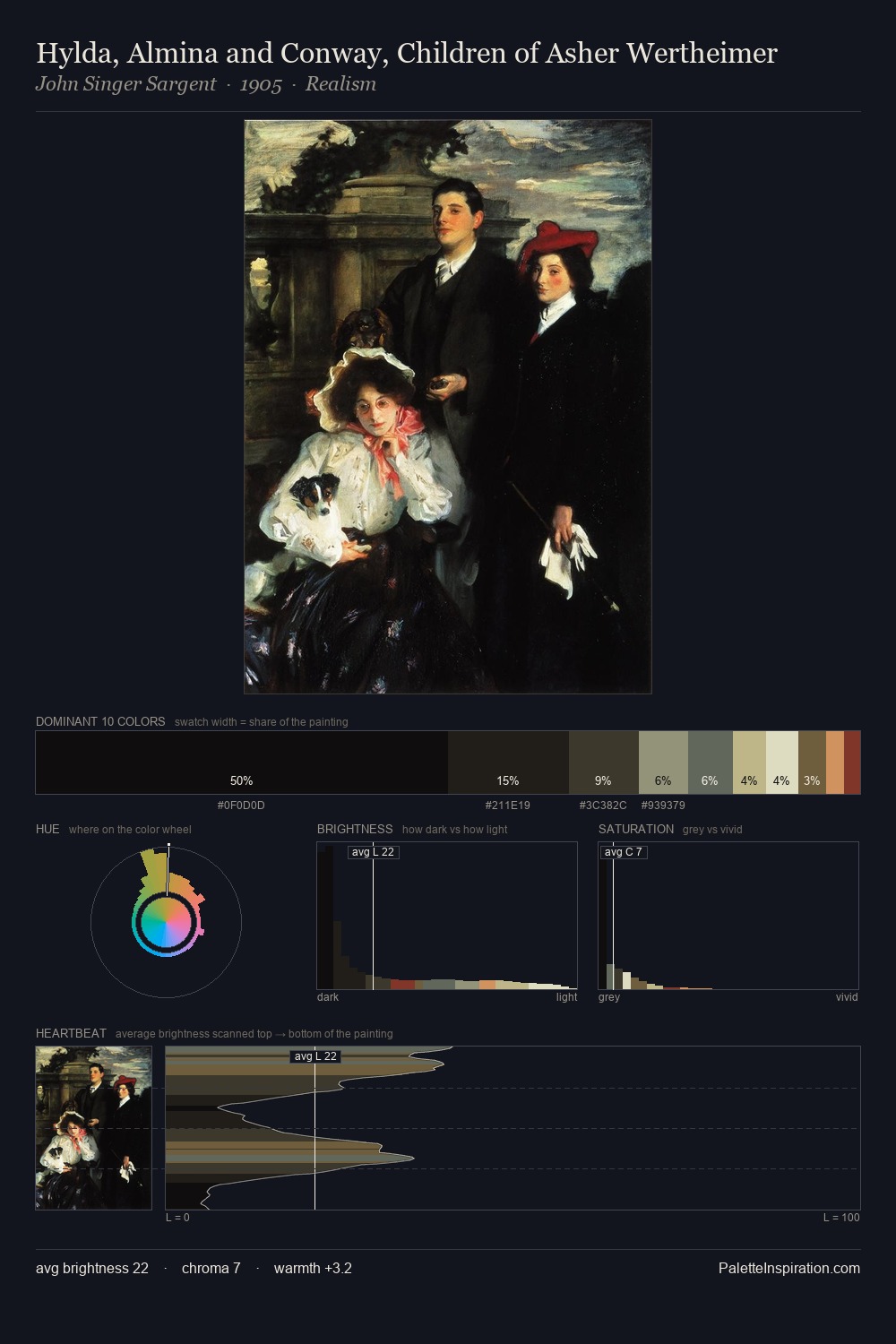The image size is (896, 1344).
Task: Click the 'vivid' axis label
Action: click(847, 997)
